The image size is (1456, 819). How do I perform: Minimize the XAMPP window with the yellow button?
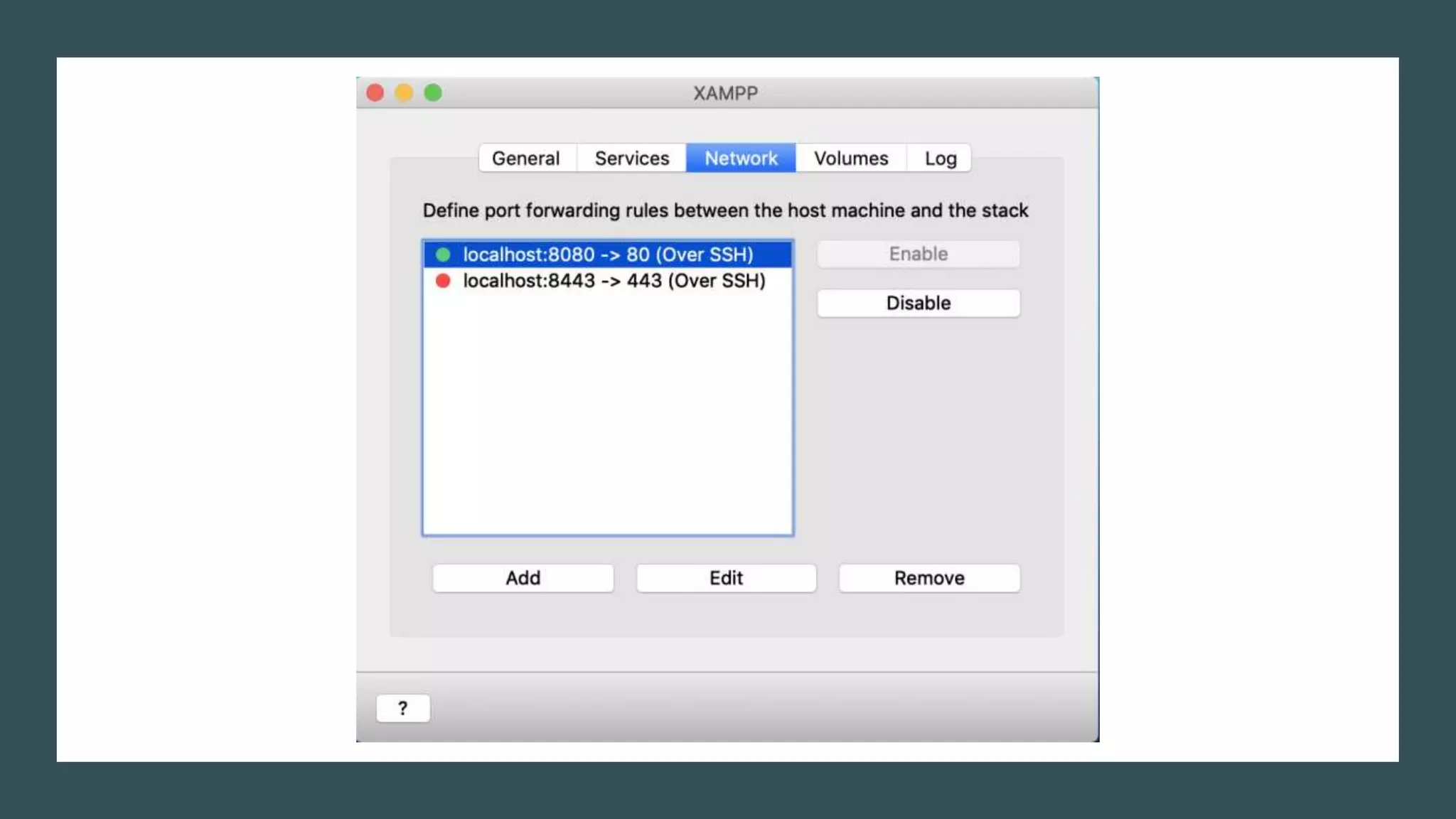[x=404, y=93]
